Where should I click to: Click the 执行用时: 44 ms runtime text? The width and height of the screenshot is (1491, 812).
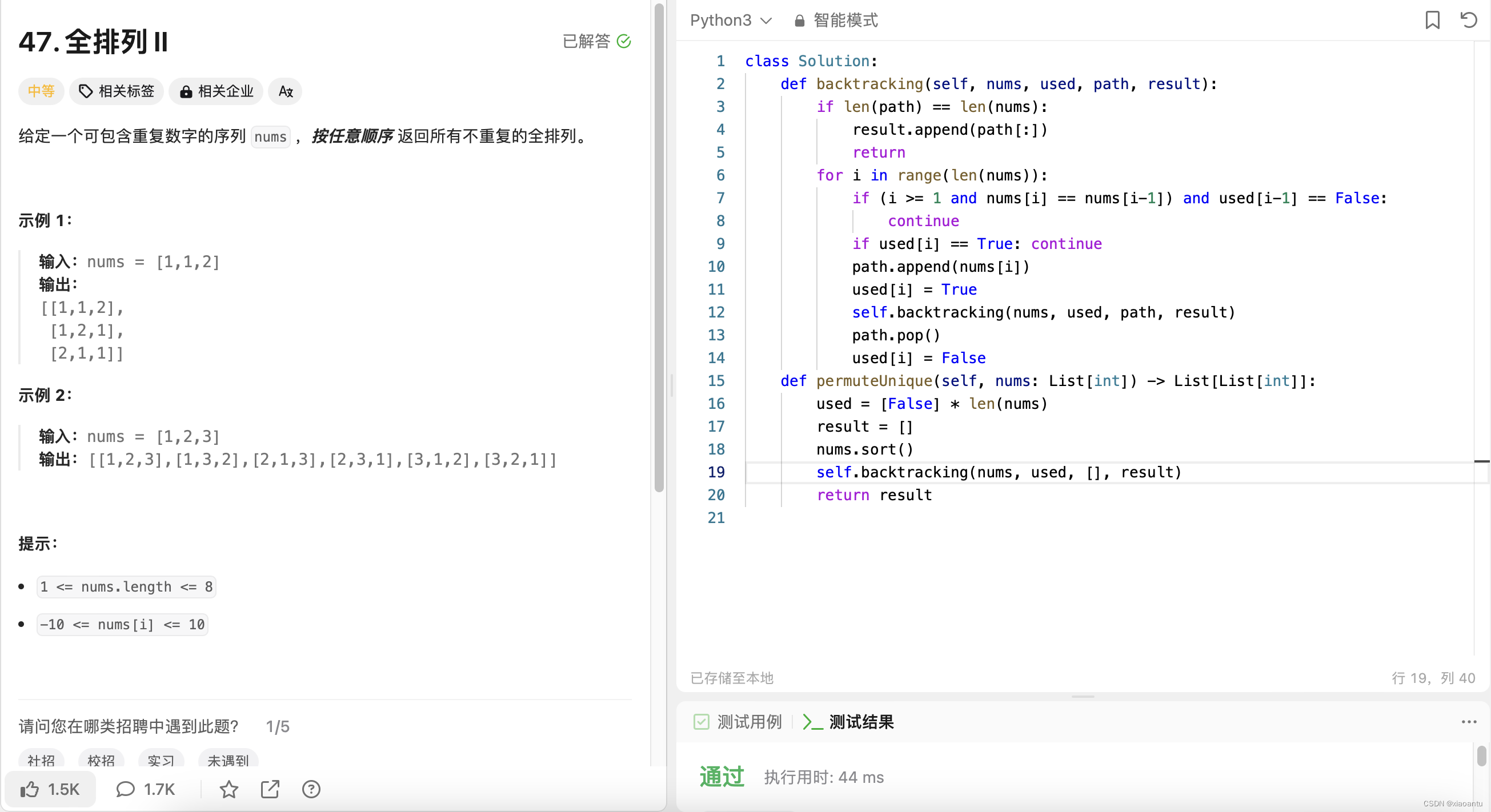[x=824, y=777]
